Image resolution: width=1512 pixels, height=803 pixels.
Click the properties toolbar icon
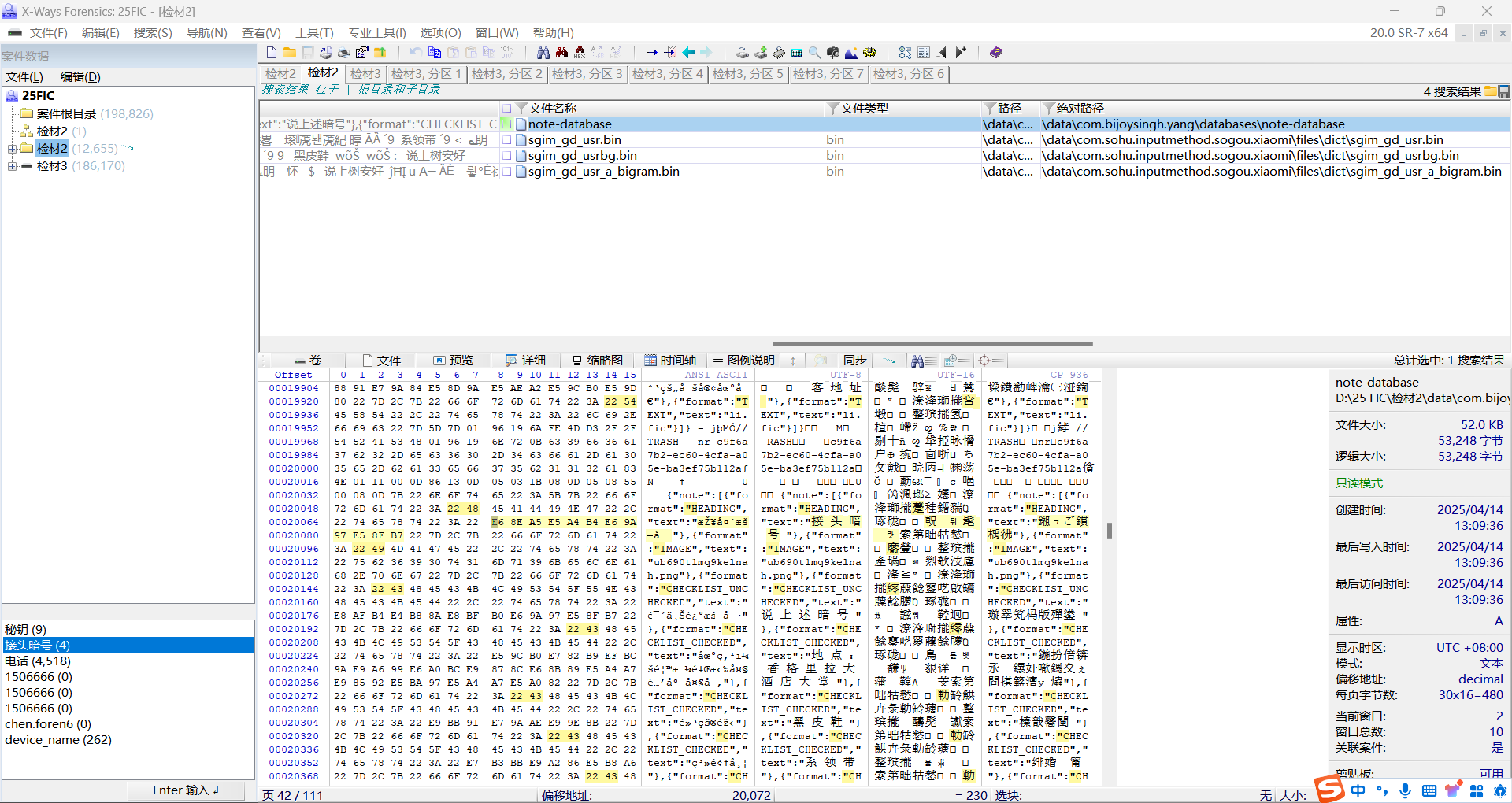point(362,53)
